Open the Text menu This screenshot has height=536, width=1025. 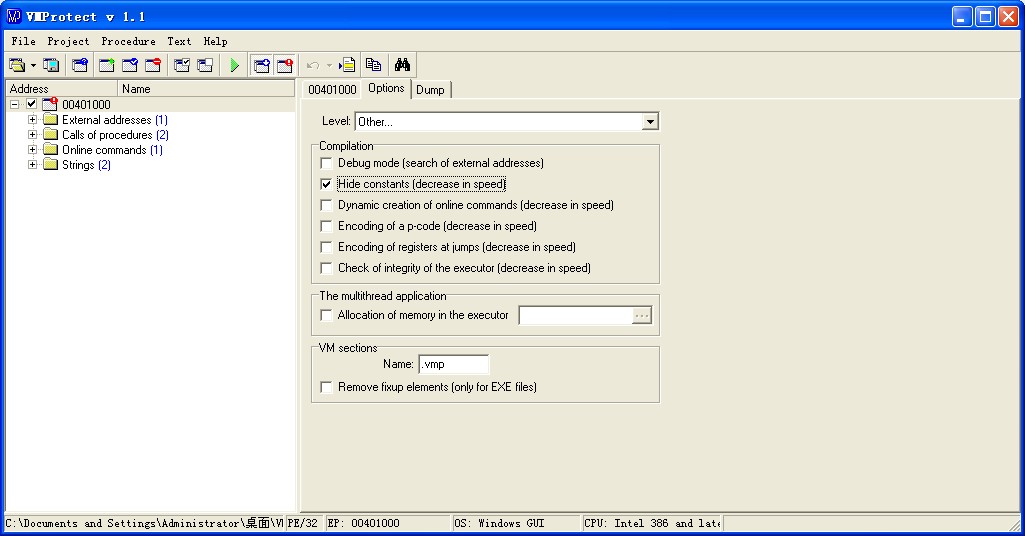click(x=179, y=41)
